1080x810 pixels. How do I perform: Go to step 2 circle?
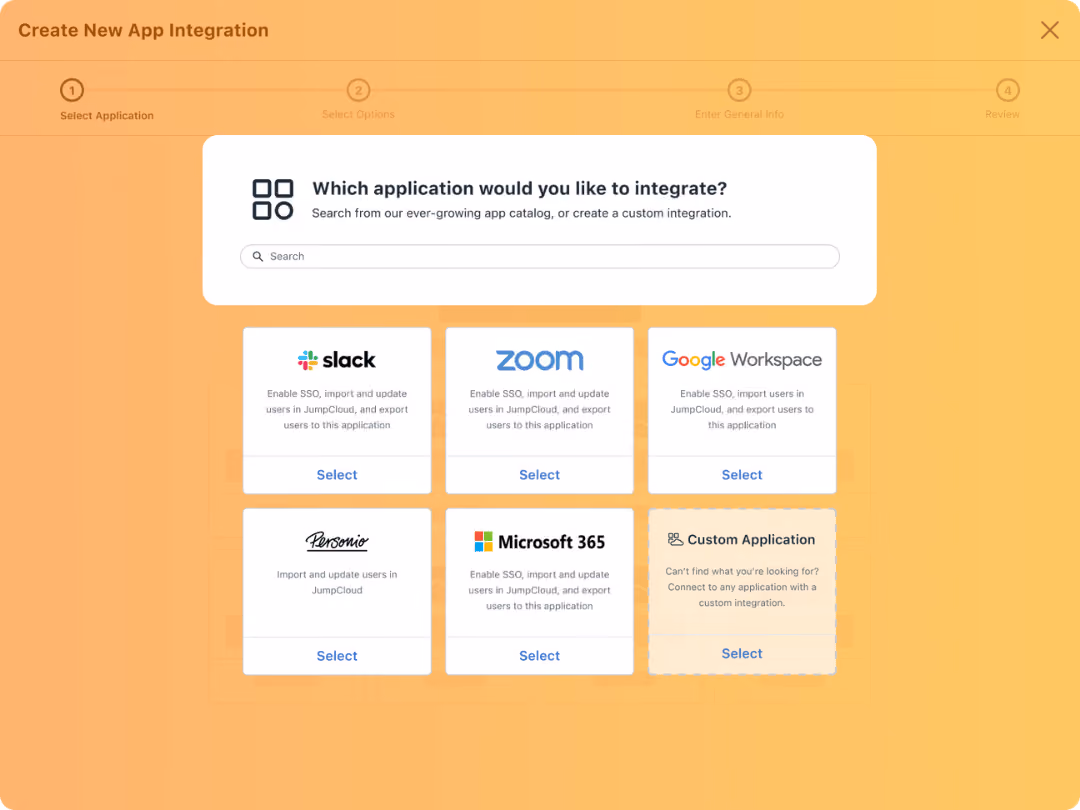358,90
